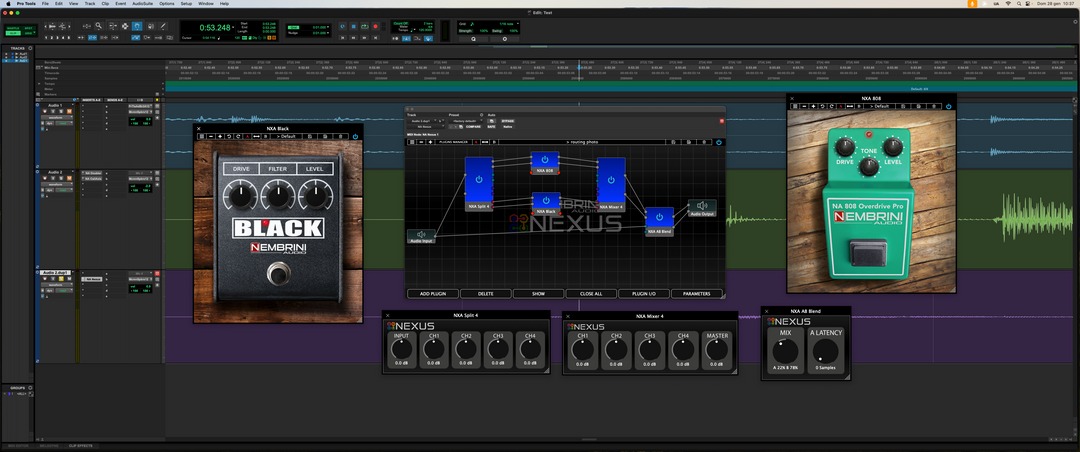Click BYPASS in Nexus plugin header
The height and width of the screenshot is (452, 1080).
tap(508, 121)
